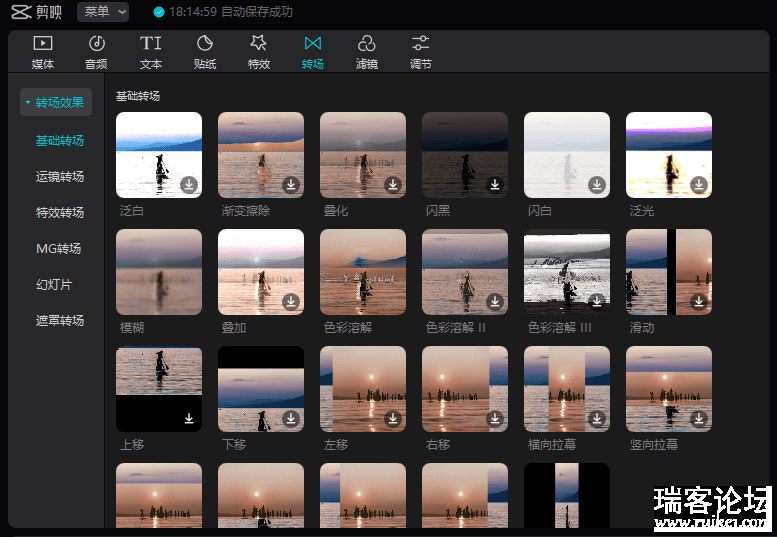
Task: Click the 上移 label text
Action: point(132,445)
